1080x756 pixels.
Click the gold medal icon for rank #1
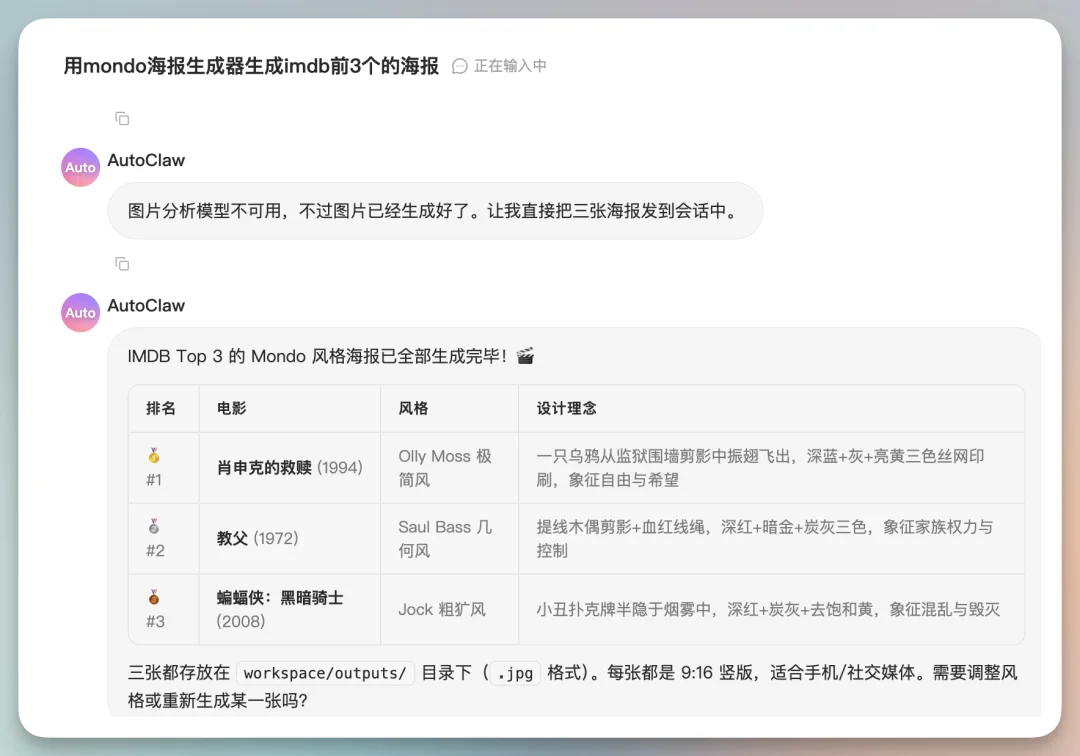155,455
